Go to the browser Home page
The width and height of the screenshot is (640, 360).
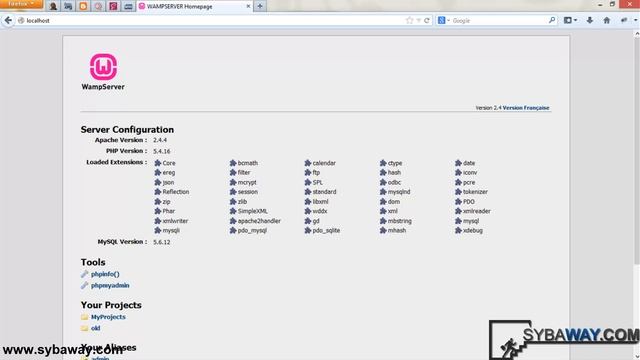pyautogui.click(x=607, y=20)
